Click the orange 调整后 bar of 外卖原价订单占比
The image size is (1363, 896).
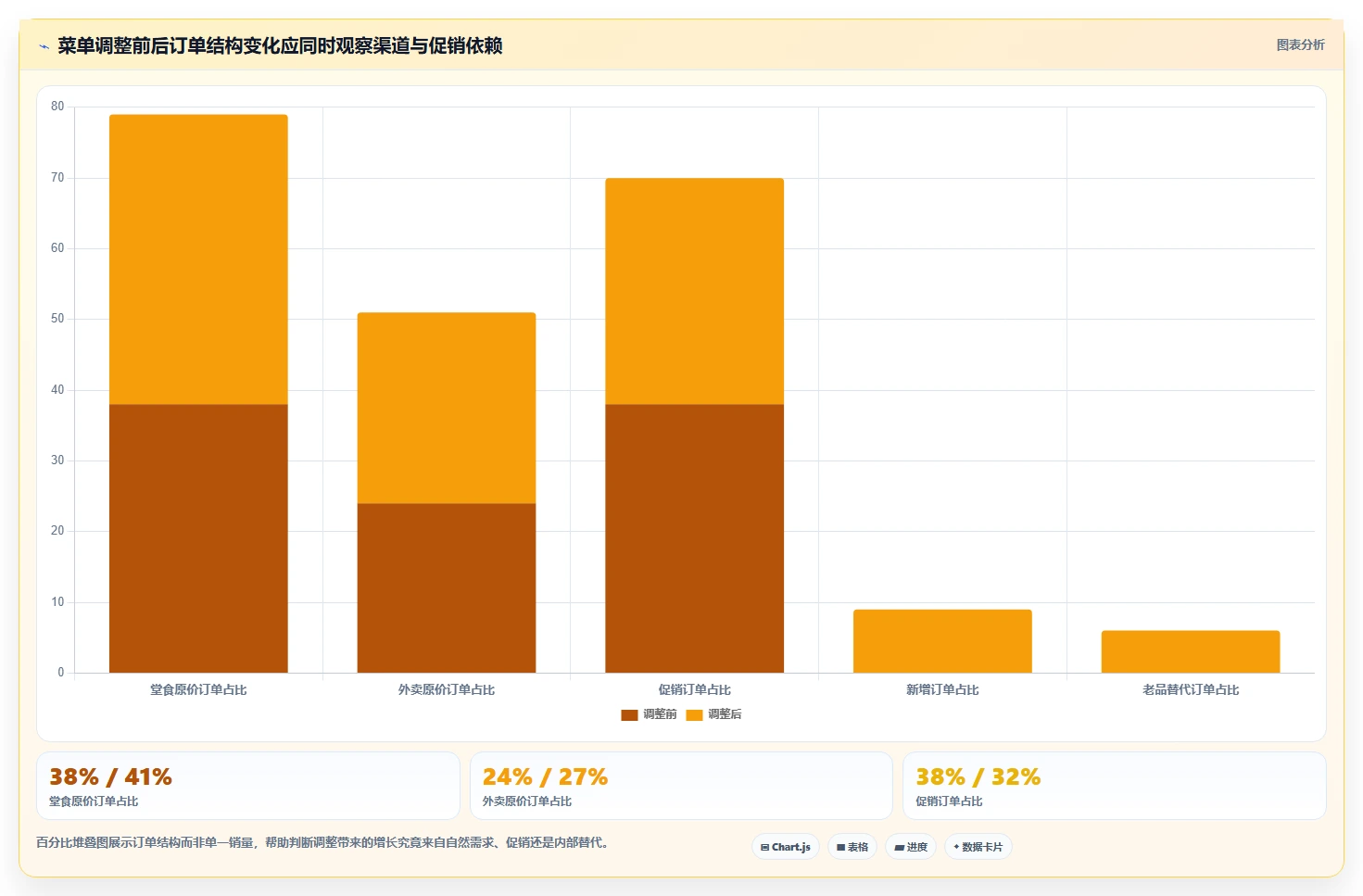(x=447, y=408)
